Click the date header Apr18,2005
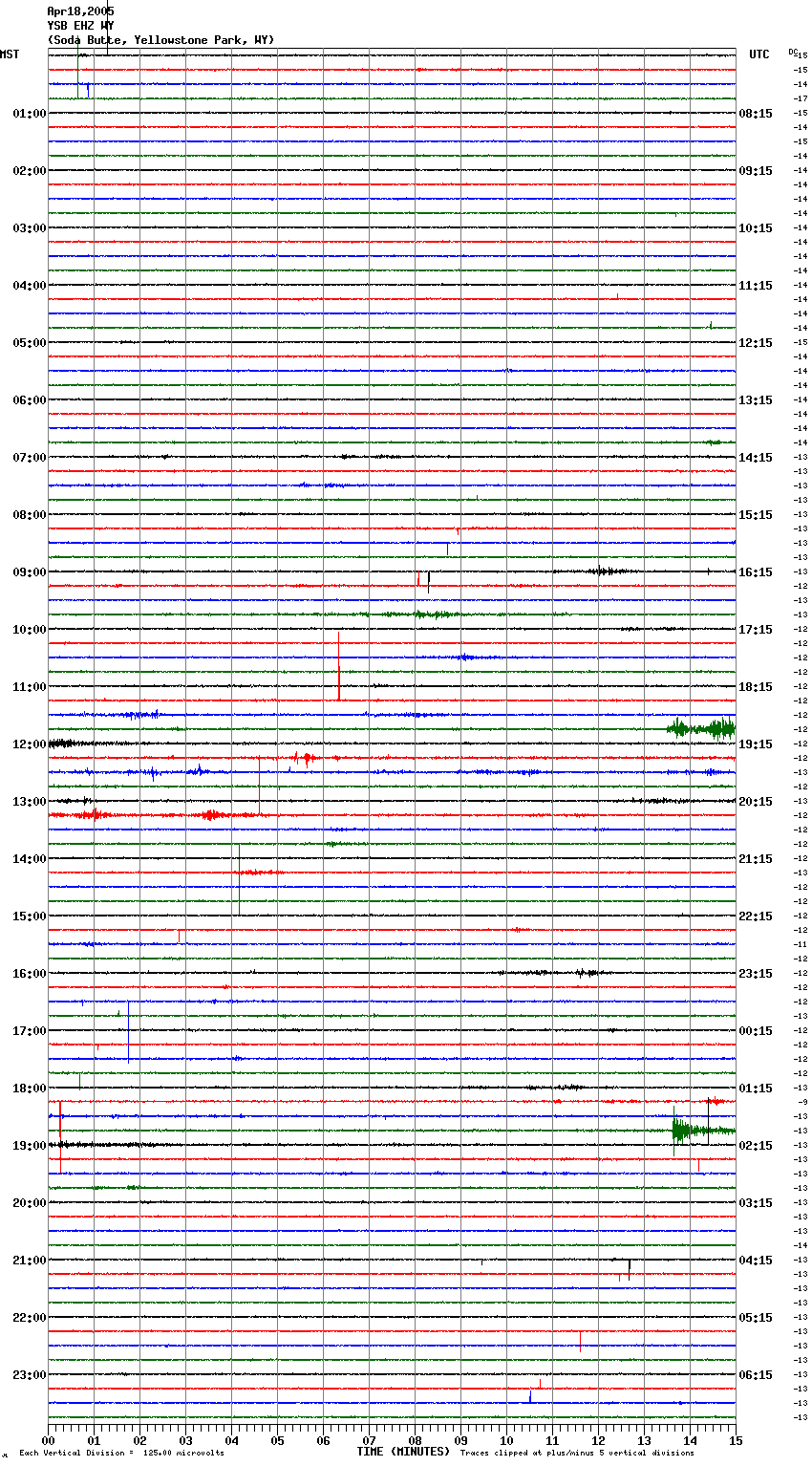Viewport: 812px width, 1466px height. click(x=80, y=11)
